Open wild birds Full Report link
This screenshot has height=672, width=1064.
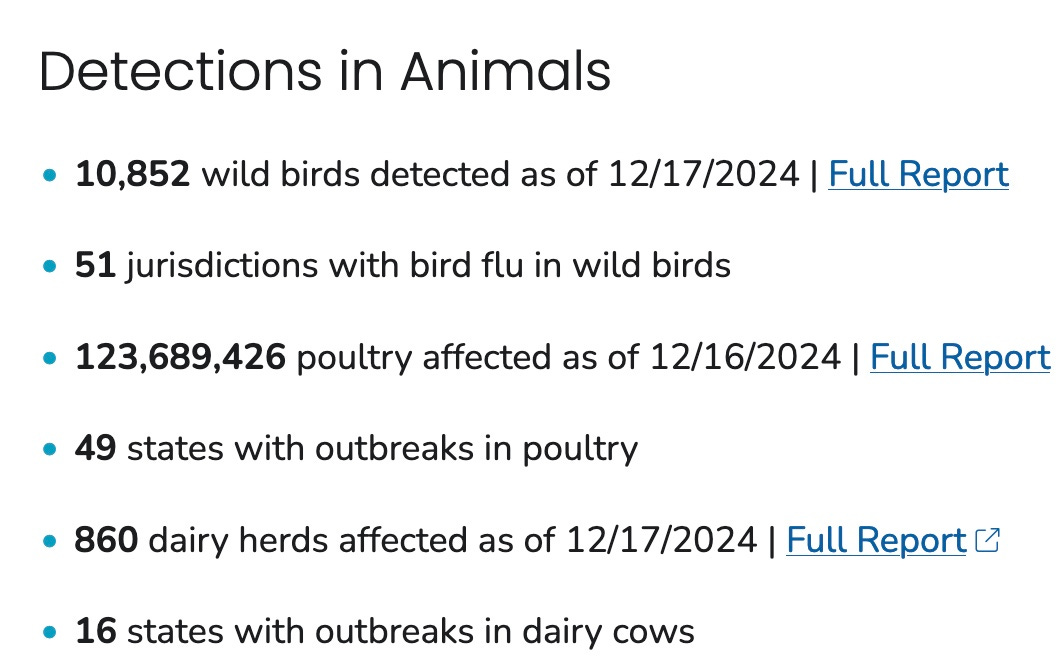point(918,174)
